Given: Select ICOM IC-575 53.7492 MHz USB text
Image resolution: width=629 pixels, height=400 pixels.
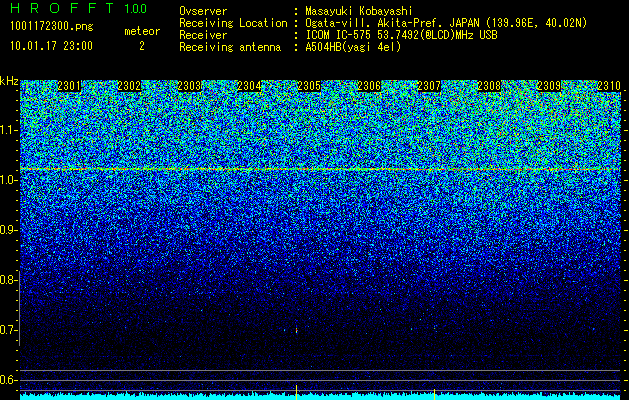Looking at the screenshot, I should tap(401, 35).
